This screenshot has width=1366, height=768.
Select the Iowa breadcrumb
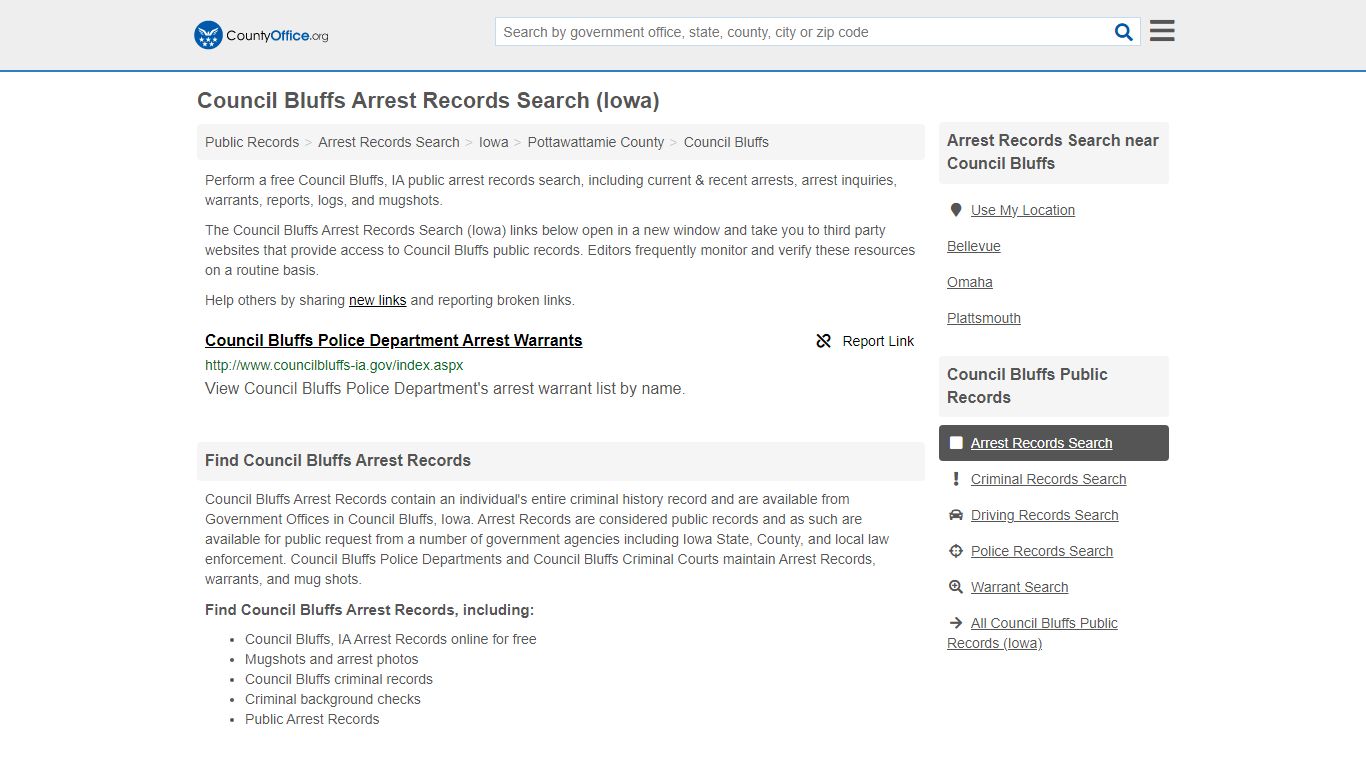click(x=494, y=142)
